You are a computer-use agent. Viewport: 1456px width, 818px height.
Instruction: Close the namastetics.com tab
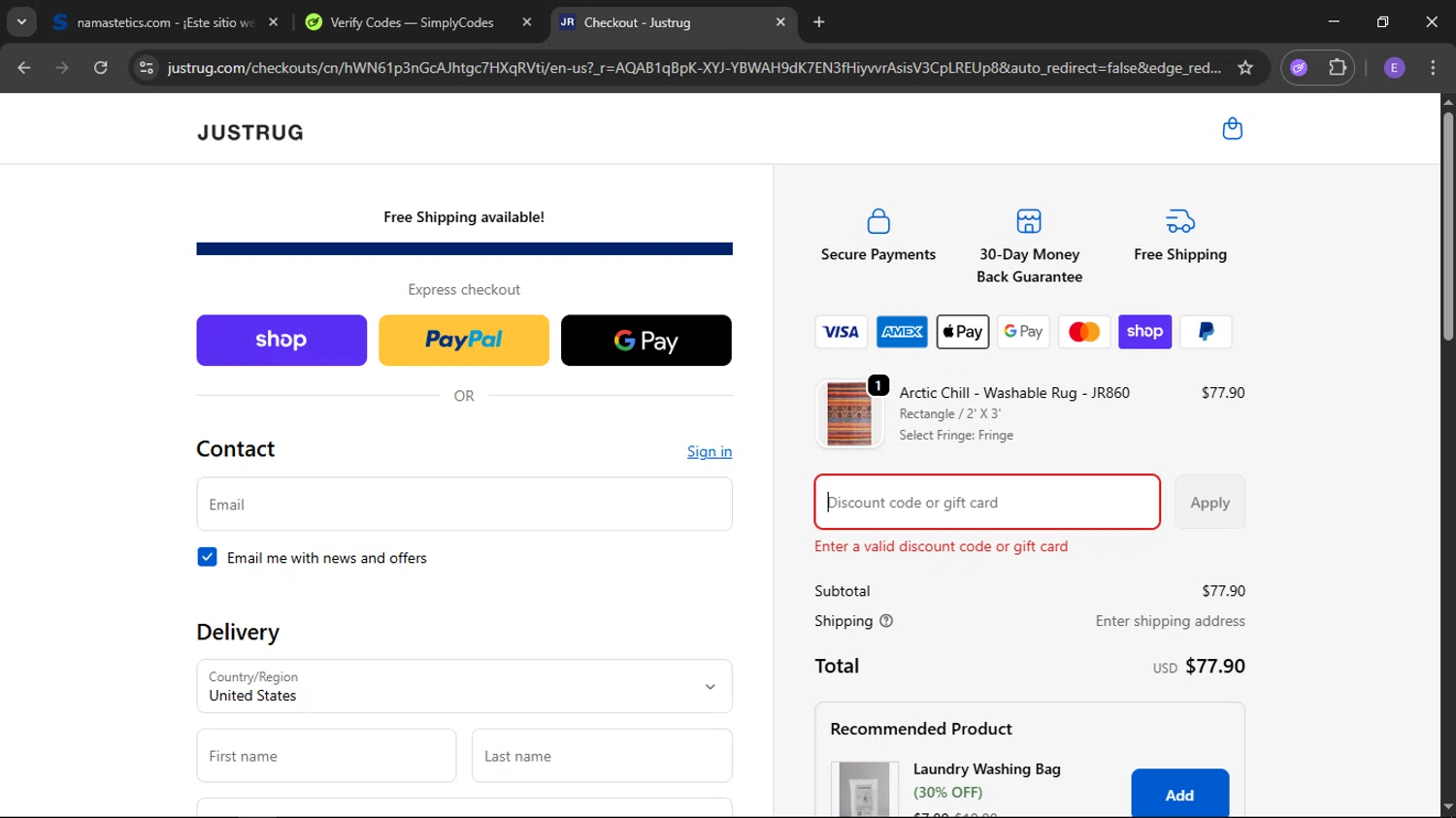tap(274, 22)
